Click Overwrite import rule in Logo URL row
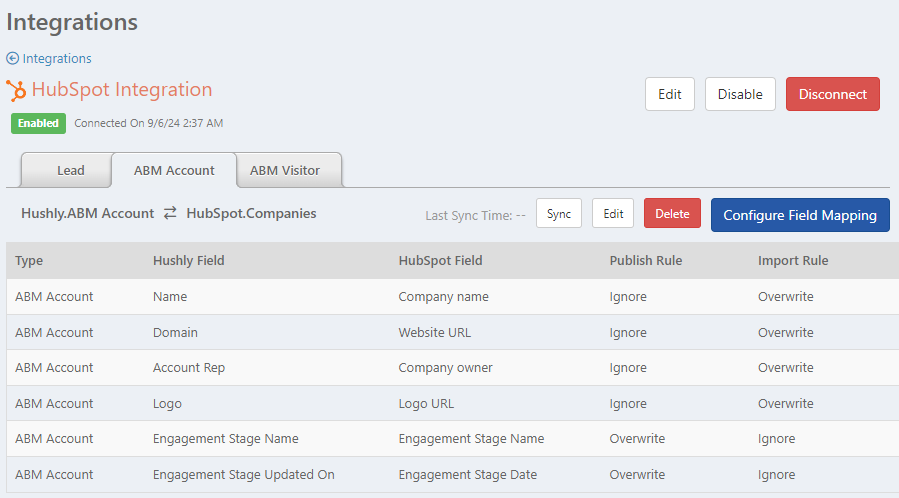Viewport: 899px width, 498px height. click(785, 404)
